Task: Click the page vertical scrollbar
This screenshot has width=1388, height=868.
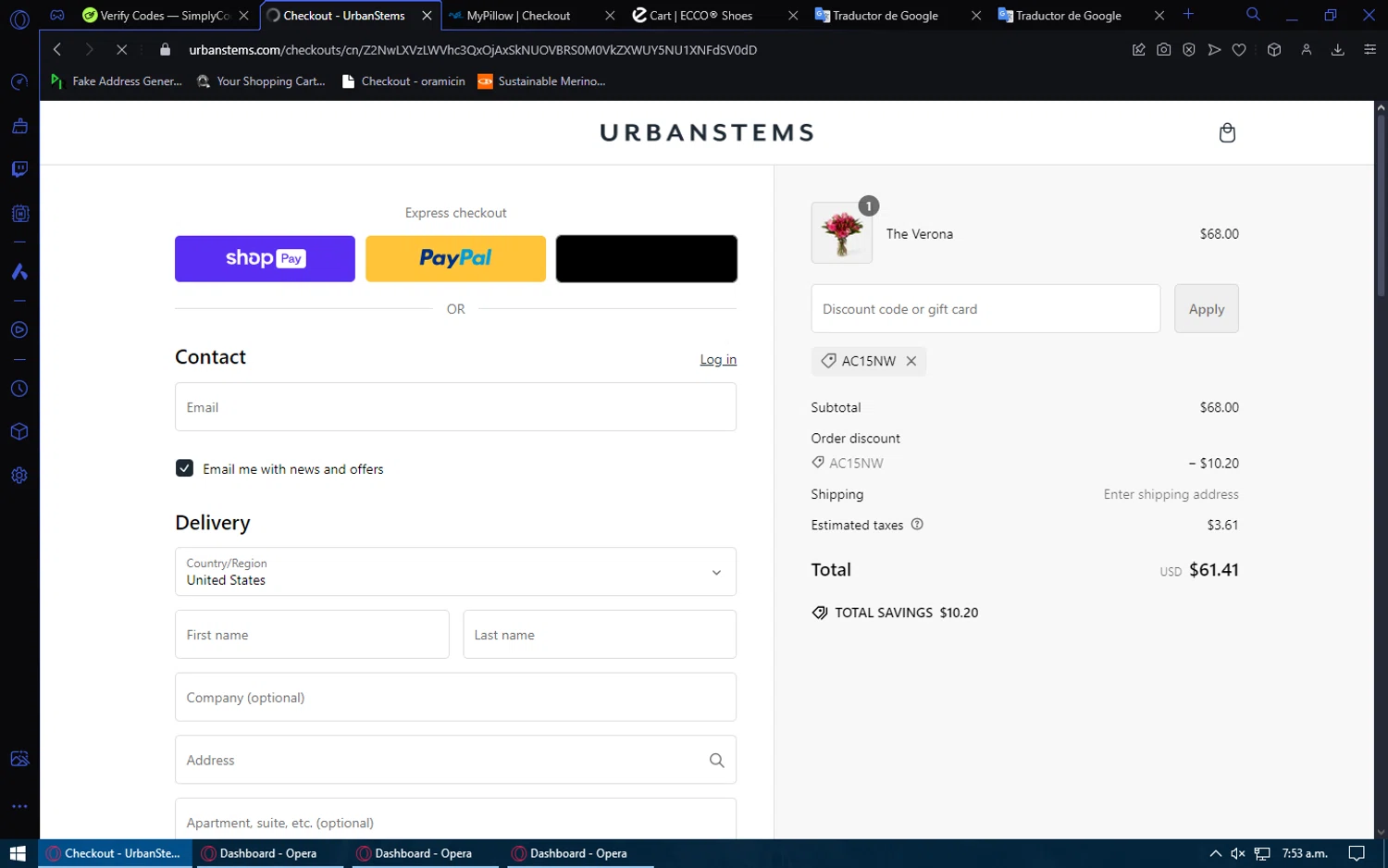Action: (1381, 205)
